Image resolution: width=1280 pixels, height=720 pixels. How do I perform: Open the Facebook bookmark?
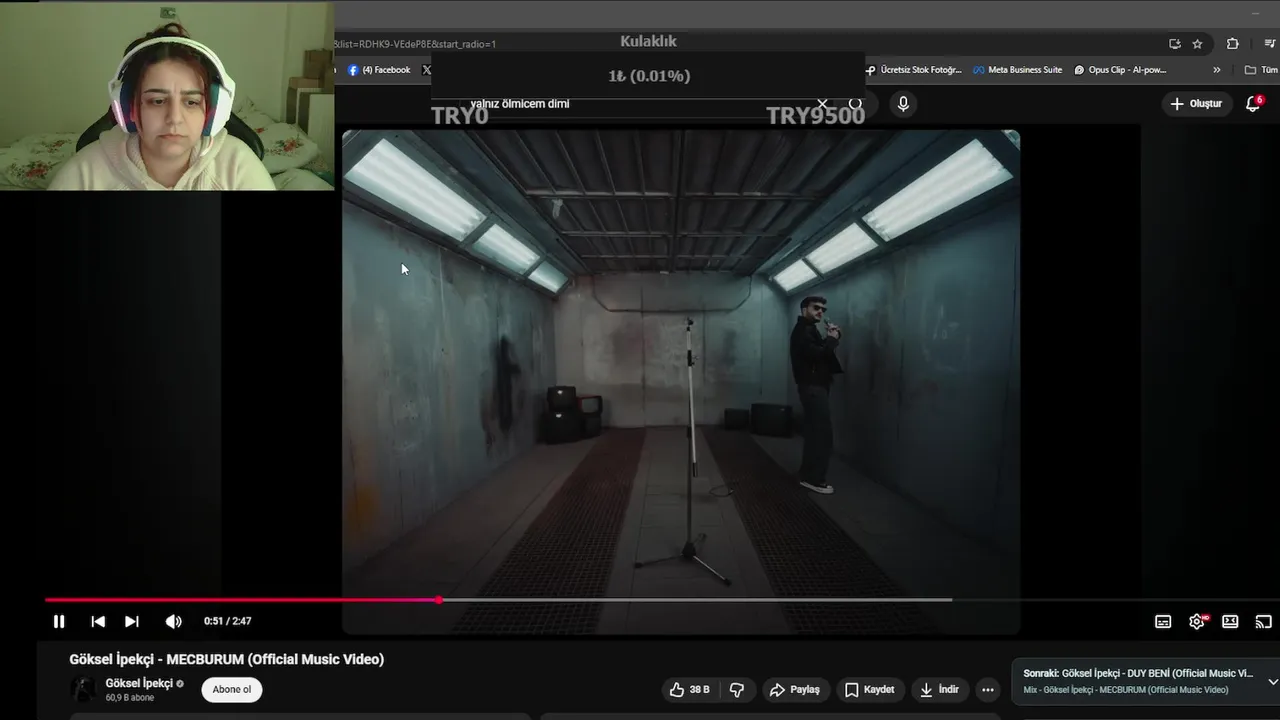coord(379,70)
